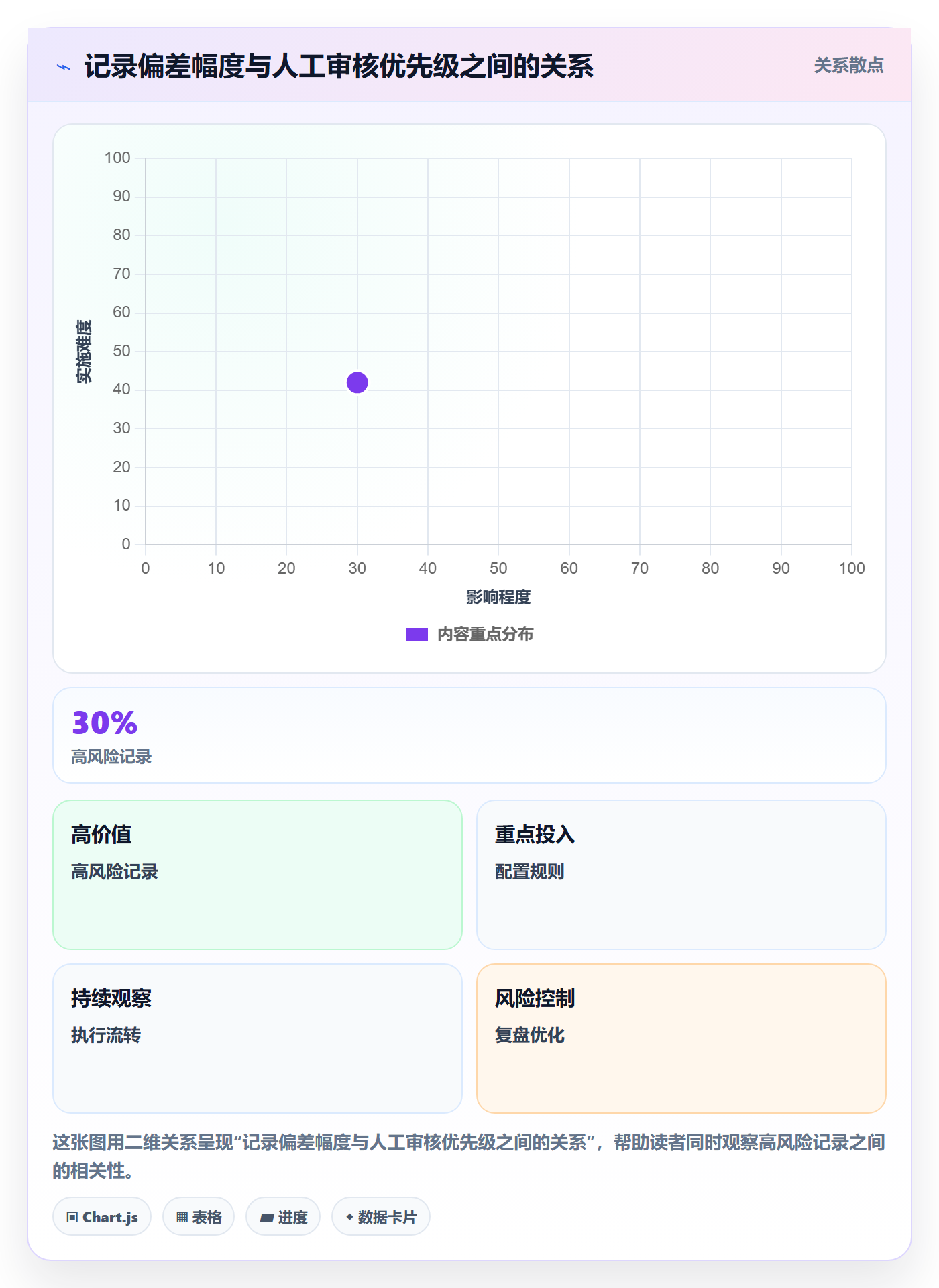Viewport: 939px width, 1288px height.
Task: Click the bar icon in the 进度 chip
Action: (x=266, y=1218)
